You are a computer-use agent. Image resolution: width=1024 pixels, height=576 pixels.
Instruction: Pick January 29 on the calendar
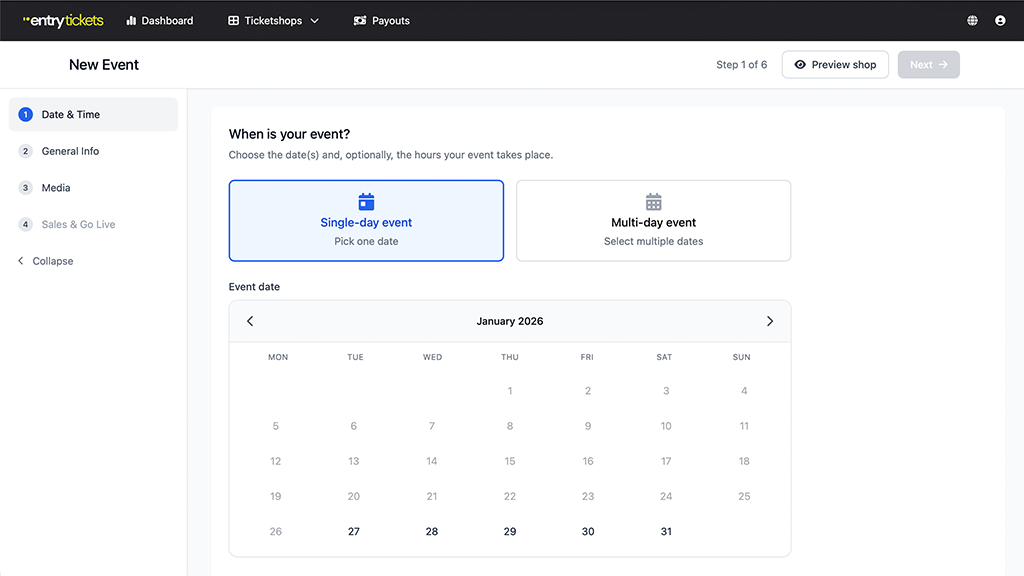pos(510,531)
